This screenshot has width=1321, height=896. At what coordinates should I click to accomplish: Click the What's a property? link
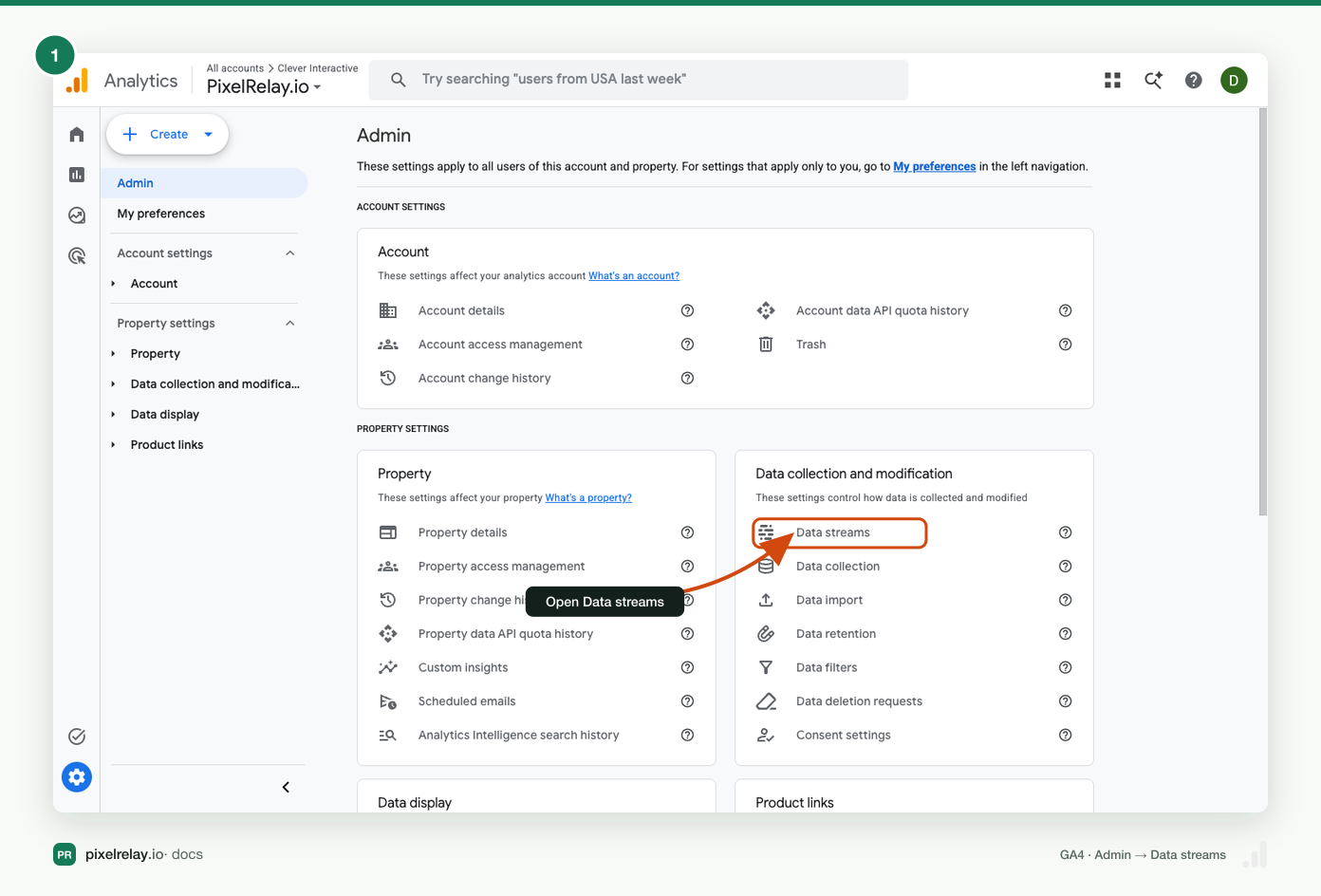tap(588, 497)
